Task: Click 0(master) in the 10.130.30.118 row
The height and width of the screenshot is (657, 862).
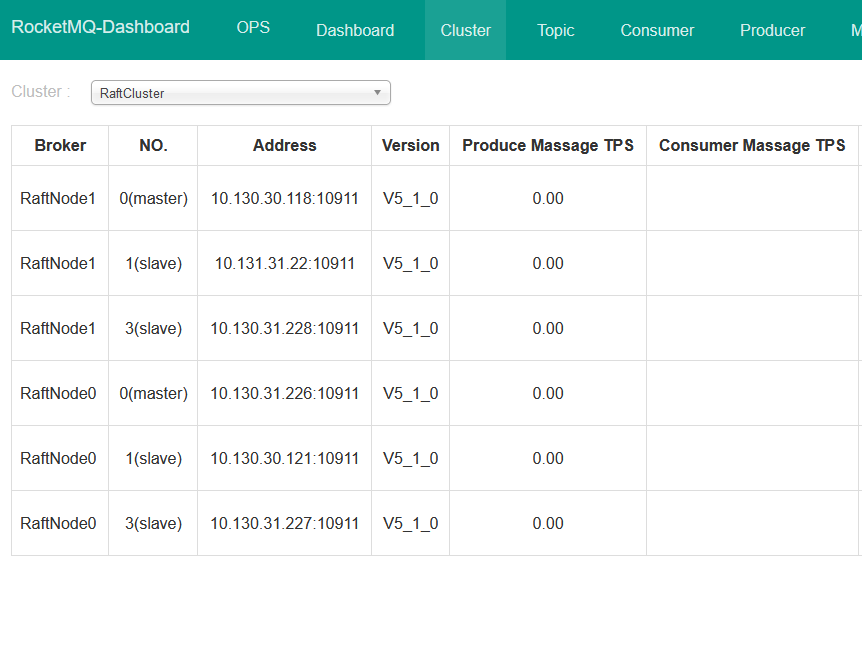Action: point(153,198)
